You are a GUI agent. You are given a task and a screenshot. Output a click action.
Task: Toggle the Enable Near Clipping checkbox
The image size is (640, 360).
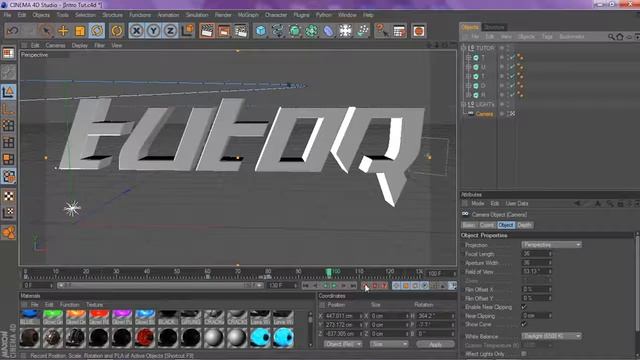524,307
